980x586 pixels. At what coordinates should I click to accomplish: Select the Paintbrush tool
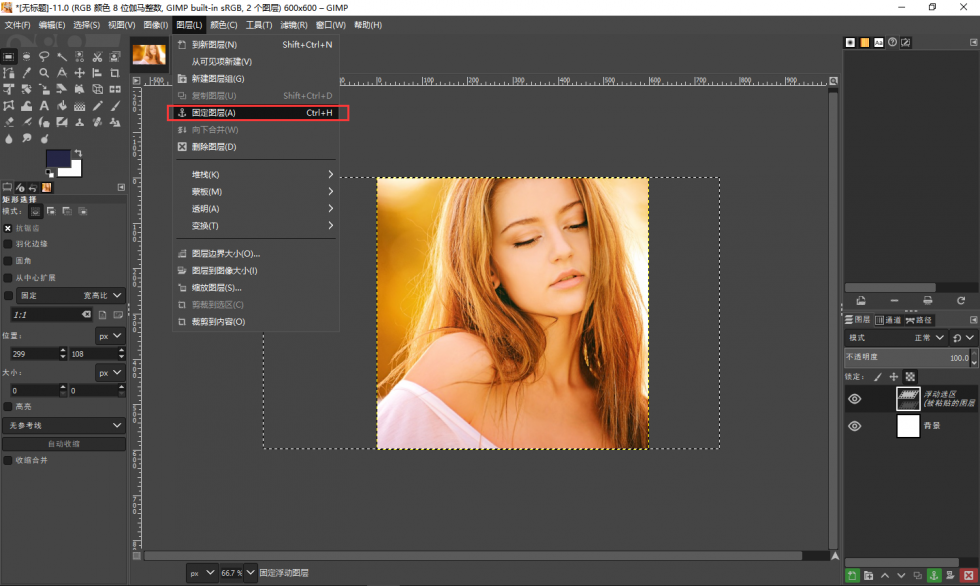(x=115, y=106)
